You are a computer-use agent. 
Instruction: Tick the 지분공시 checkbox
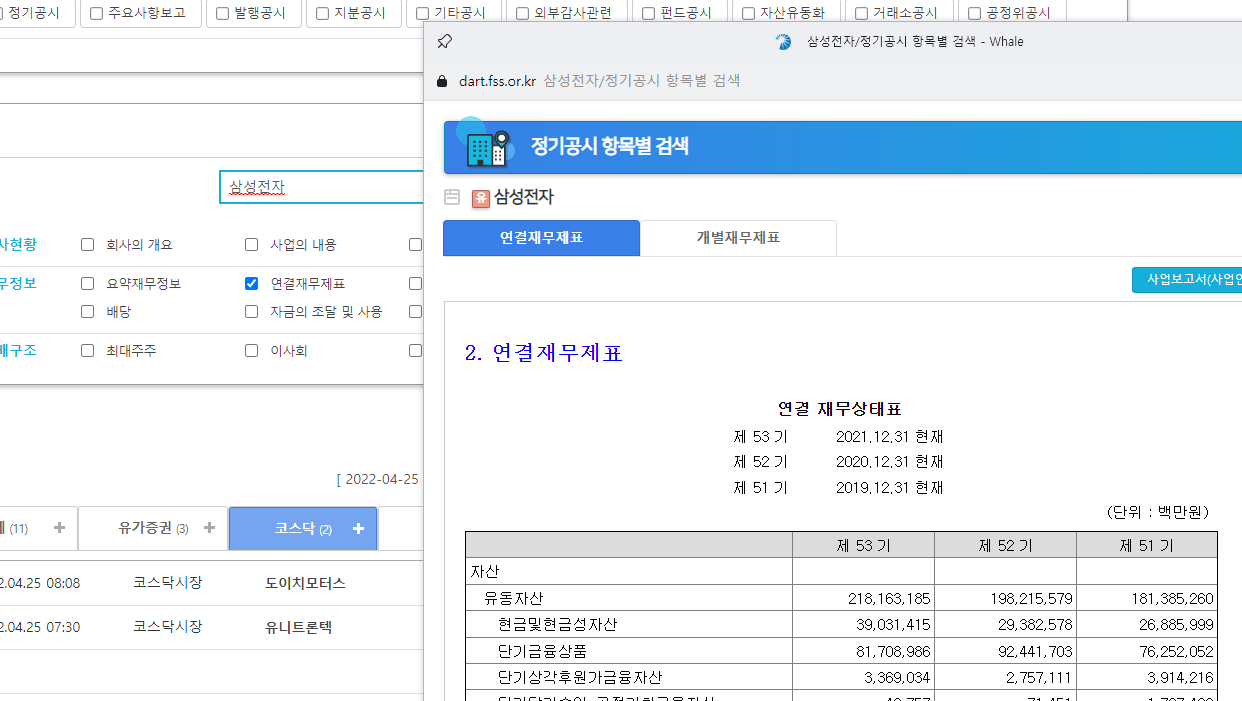[322, 14]
